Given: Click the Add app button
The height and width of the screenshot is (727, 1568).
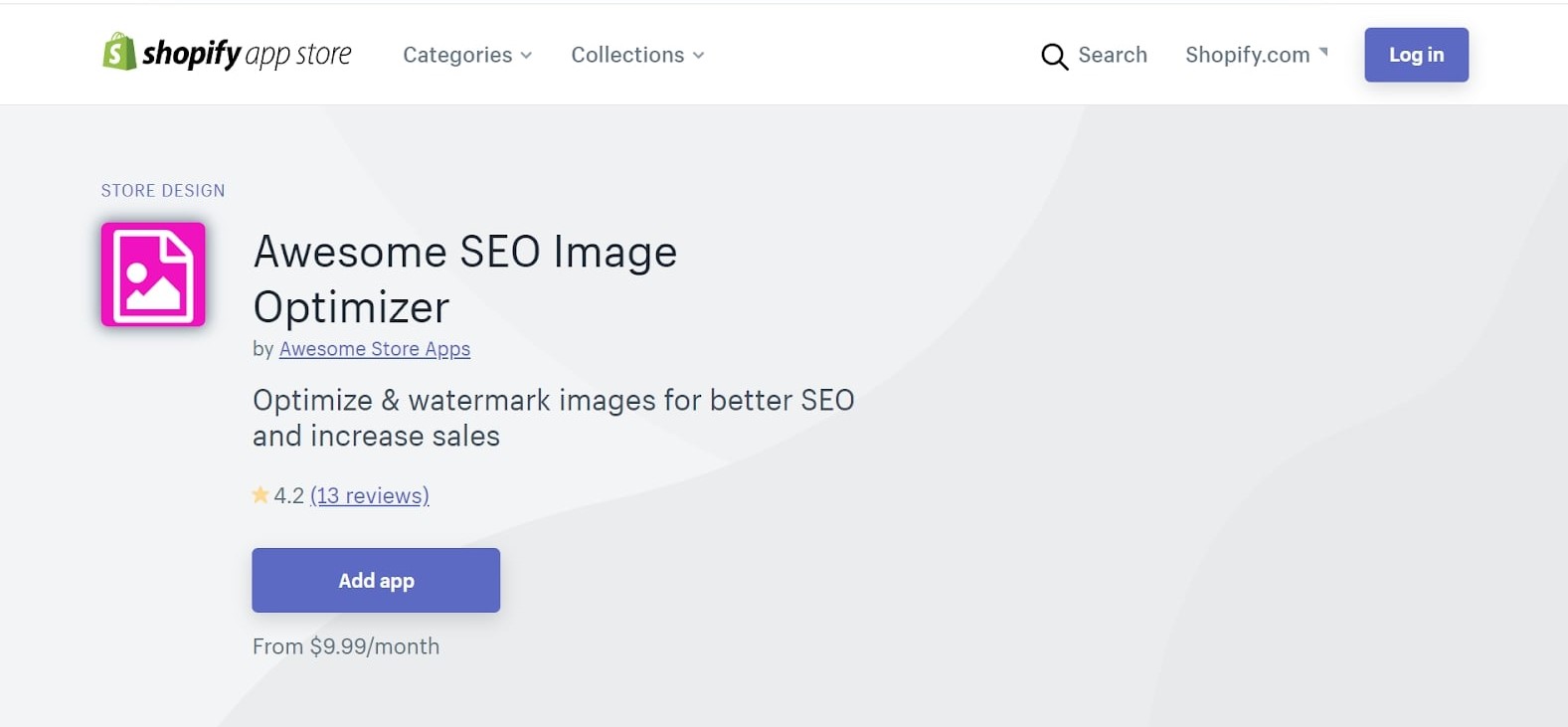Looking at the screenshot, I should (x=376, y=580).
